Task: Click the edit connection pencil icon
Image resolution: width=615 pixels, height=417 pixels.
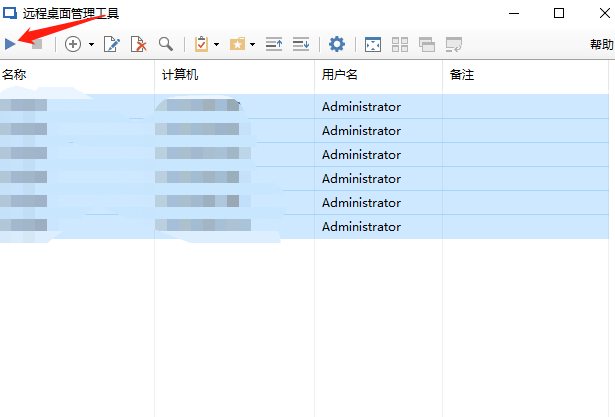Action: [112, 44]
